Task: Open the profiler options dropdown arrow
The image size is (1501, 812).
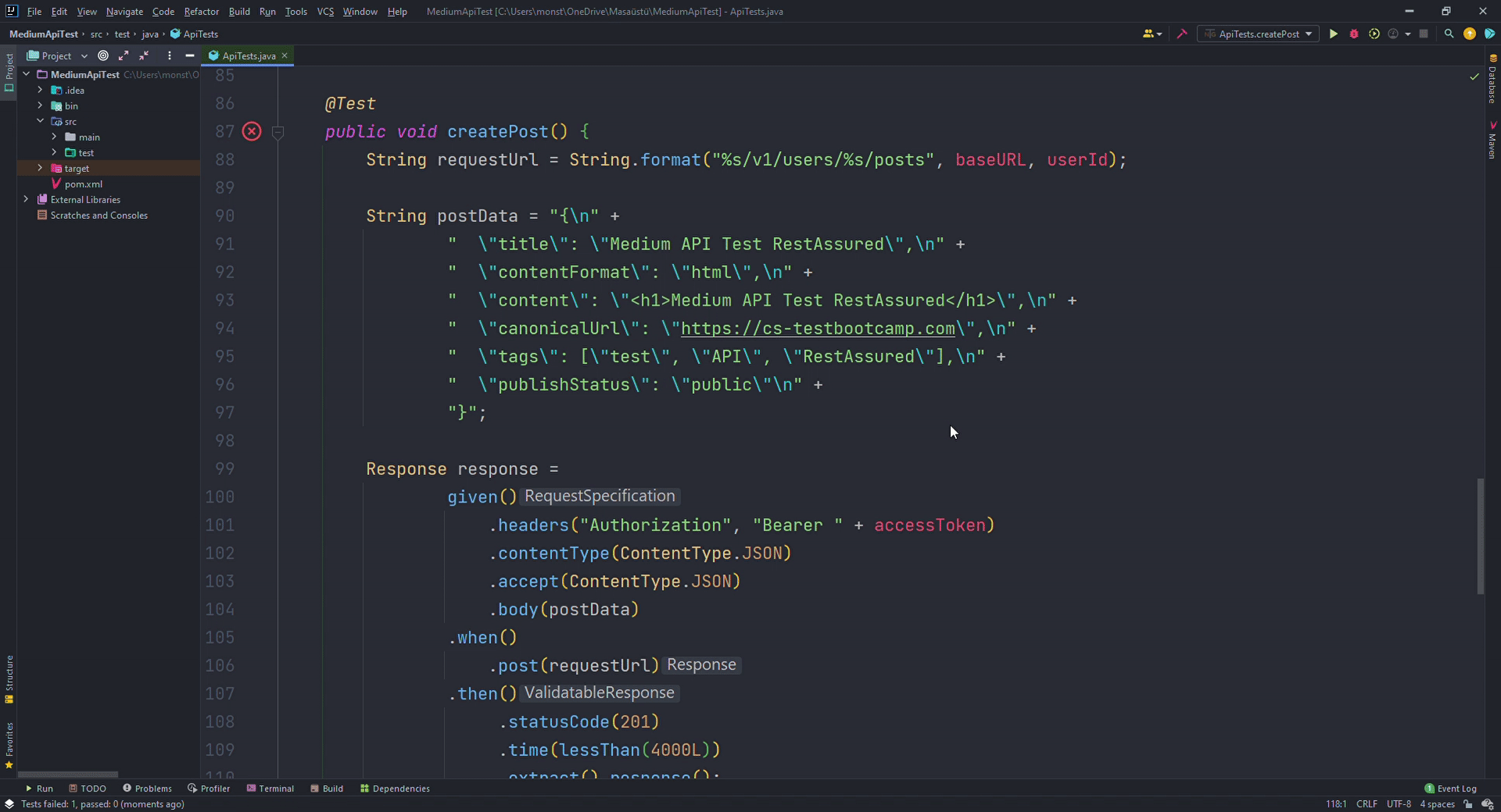Action: (1407, 34)
